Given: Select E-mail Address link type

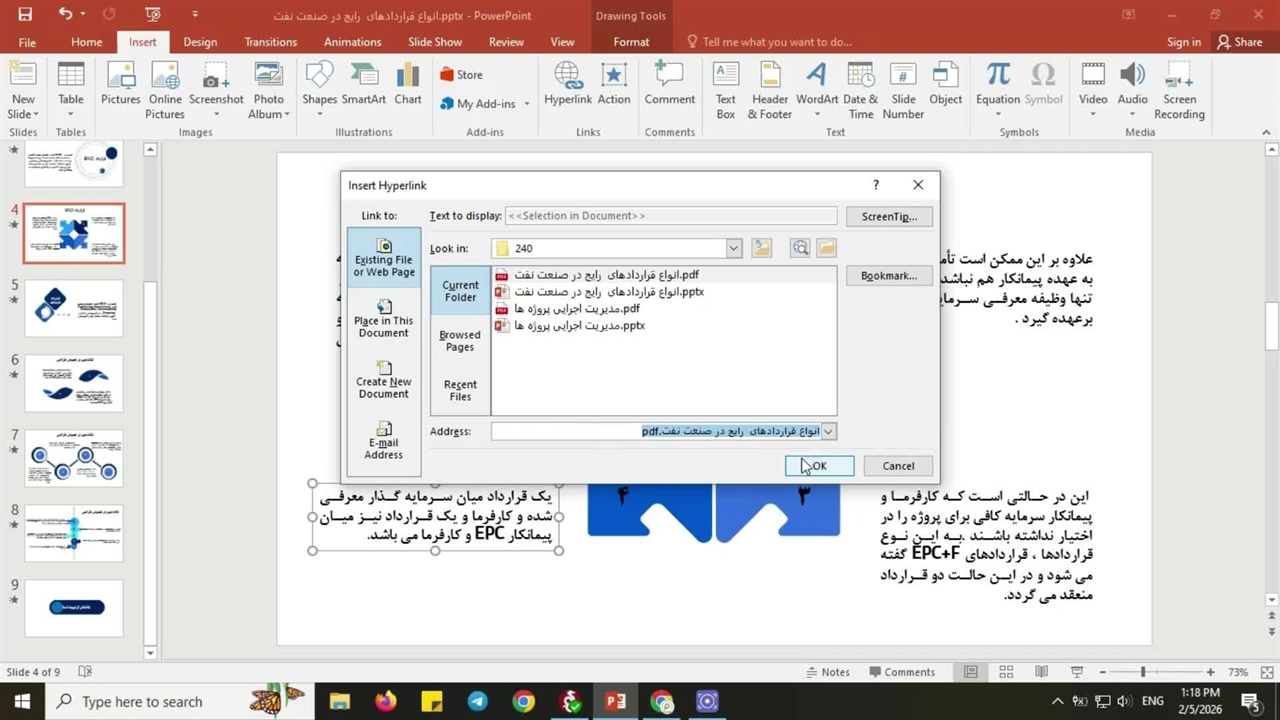Looking at the screenshot, I should (x=383, y=441).
